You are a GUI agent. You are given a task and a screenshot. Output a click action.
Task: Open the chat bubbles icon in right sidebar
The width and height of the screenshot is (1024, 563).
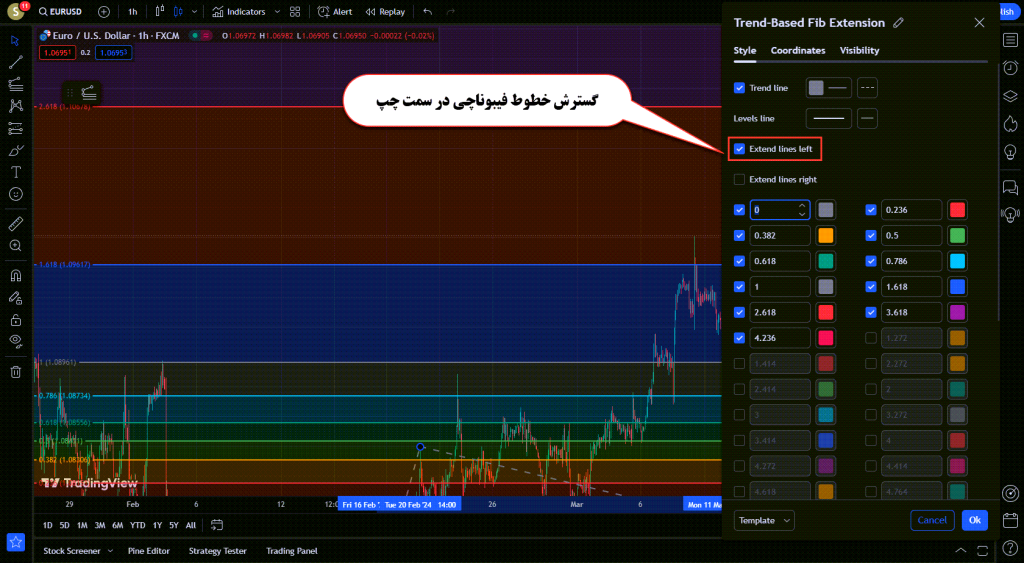coord(1010,188)
